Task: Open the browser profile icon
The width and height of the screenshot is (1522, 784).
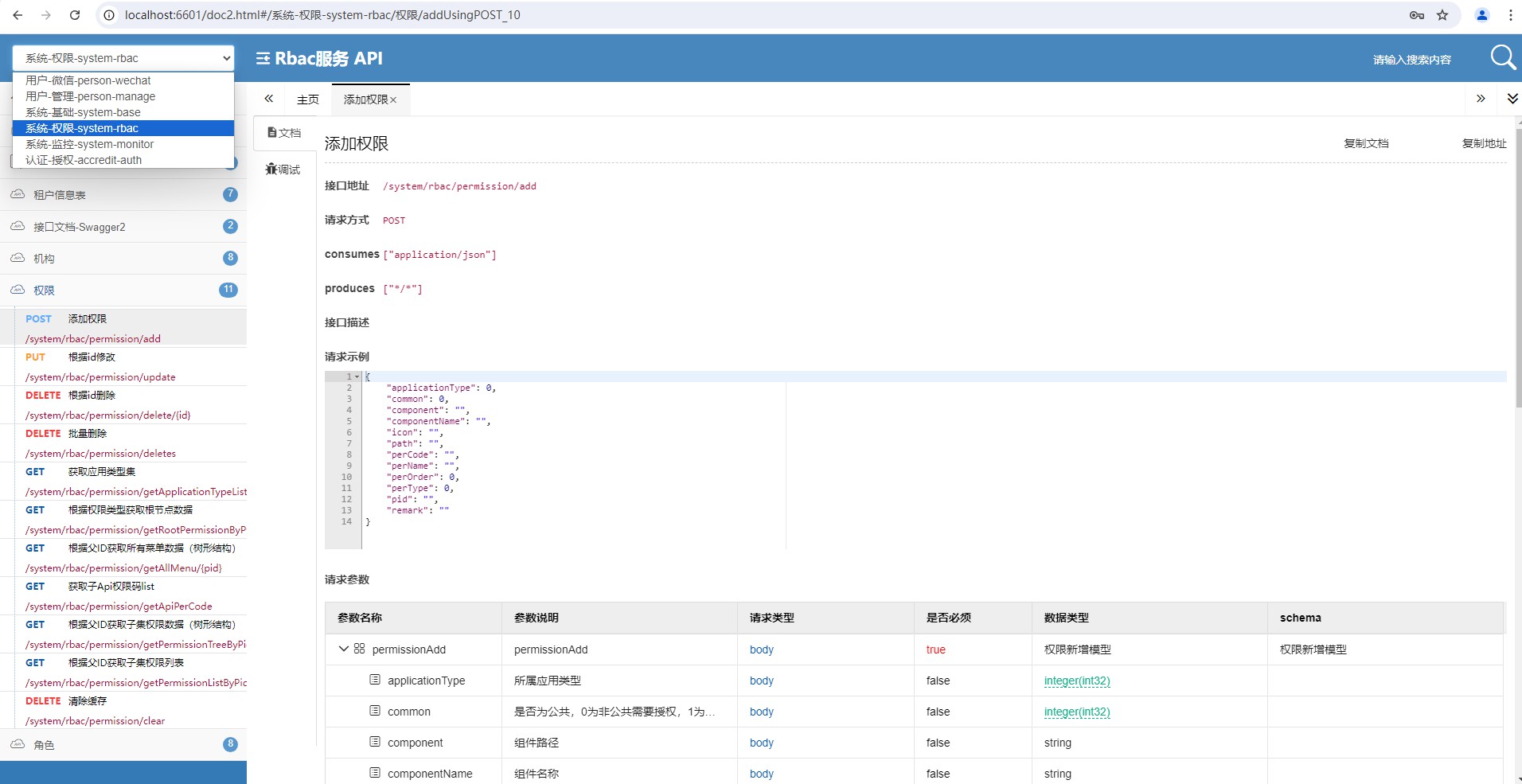Action: (x=1482, y=15)
